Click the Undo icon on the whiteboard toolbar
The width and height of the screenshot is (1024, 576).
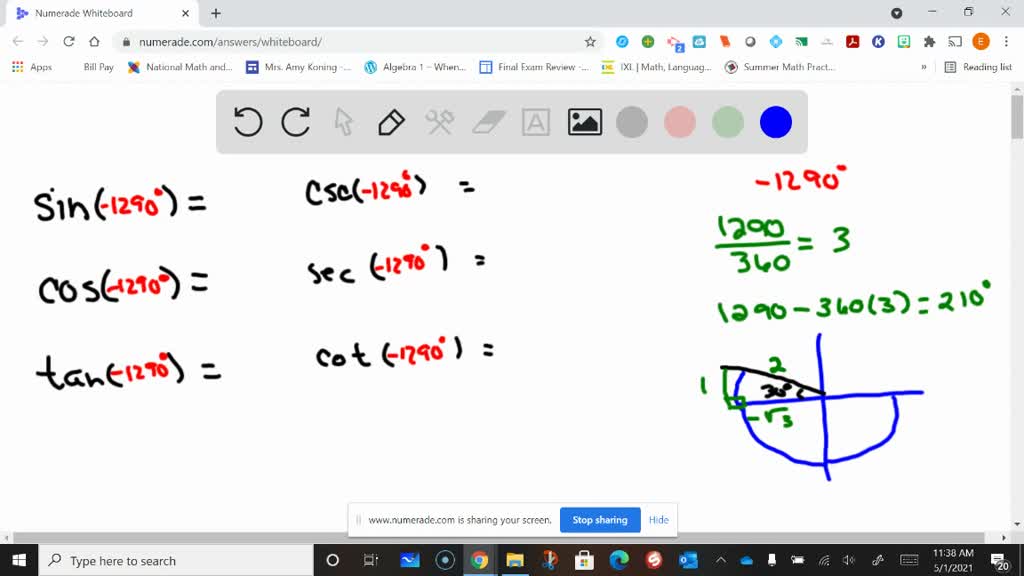point(247,122)
